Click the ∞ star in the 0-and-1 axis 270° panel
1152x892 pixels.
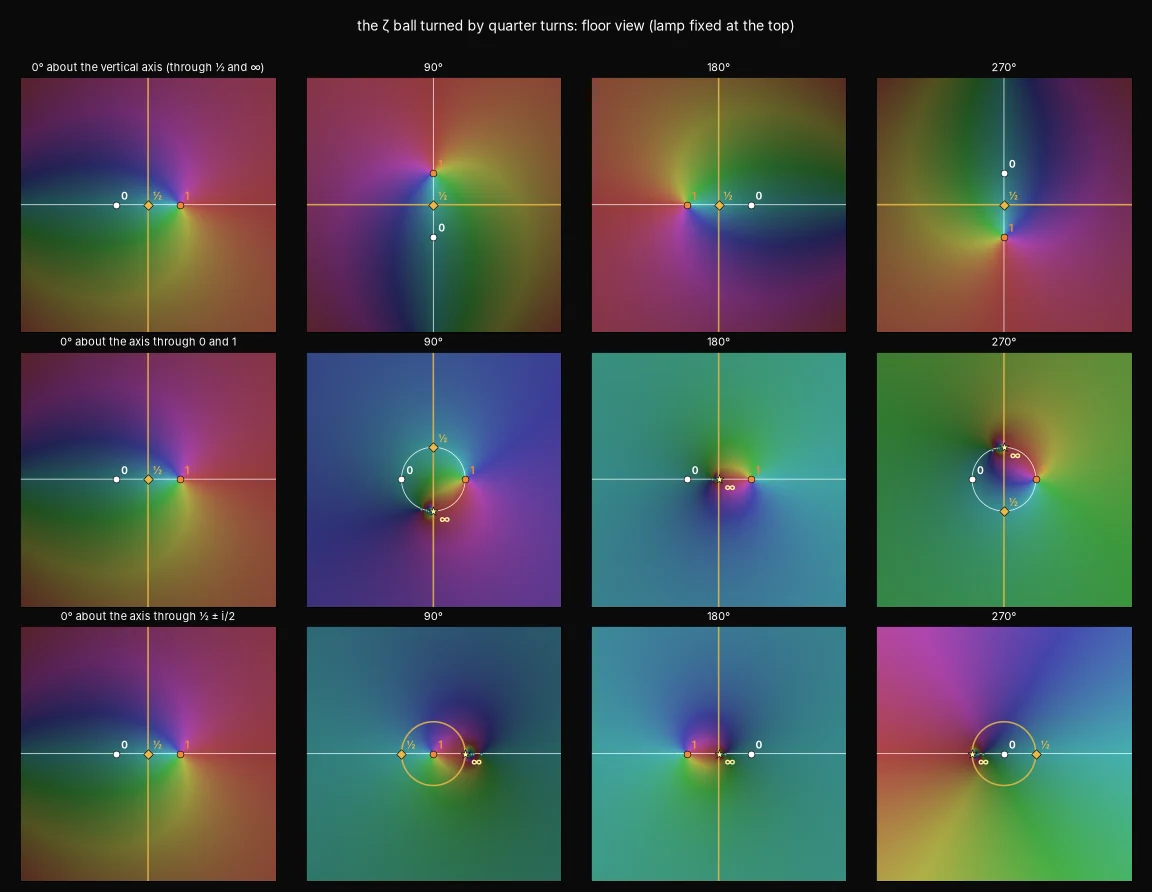1004,447
